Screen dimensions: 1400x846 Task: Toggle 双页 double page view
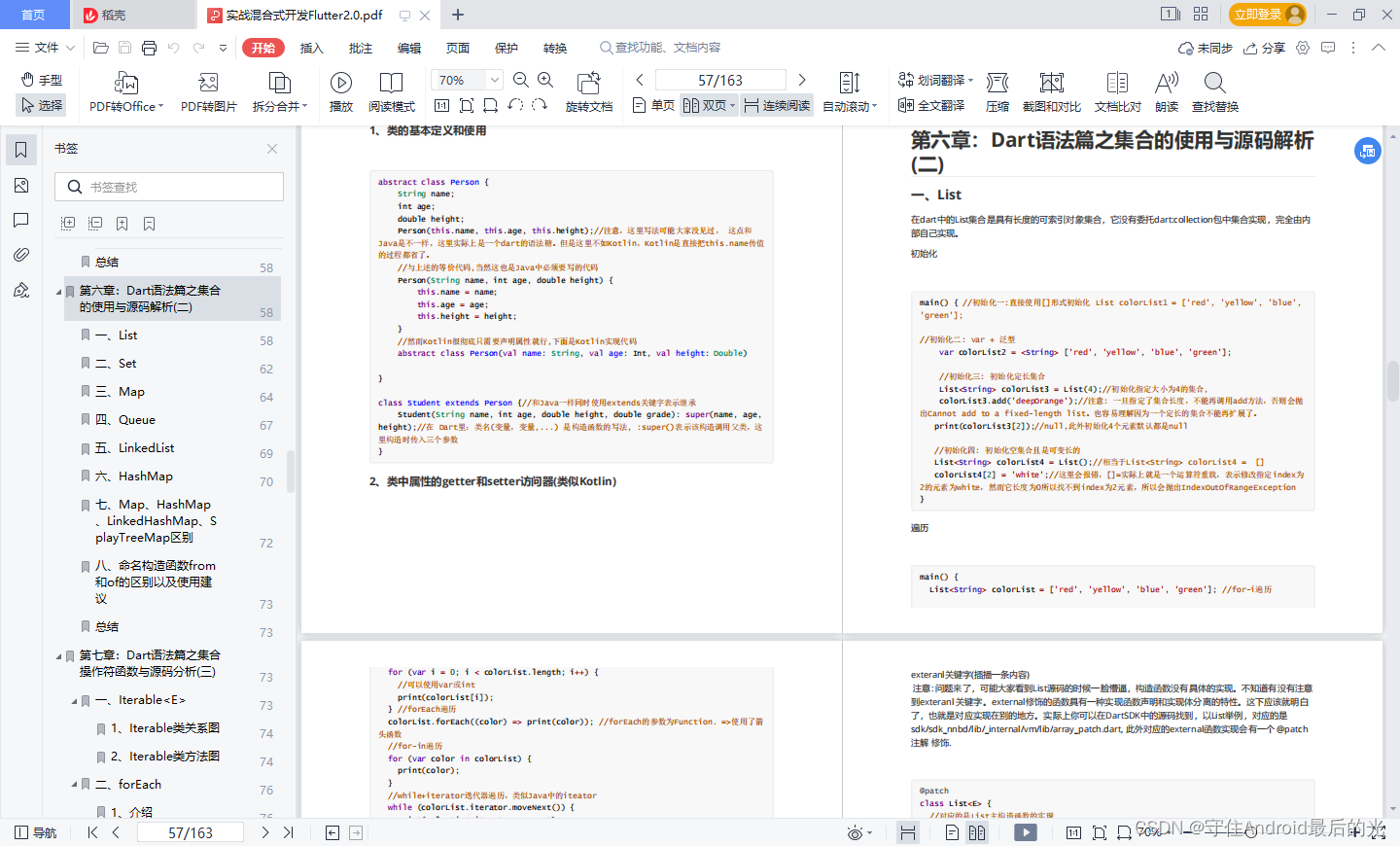pyautogui.click(x=709, y=105)
